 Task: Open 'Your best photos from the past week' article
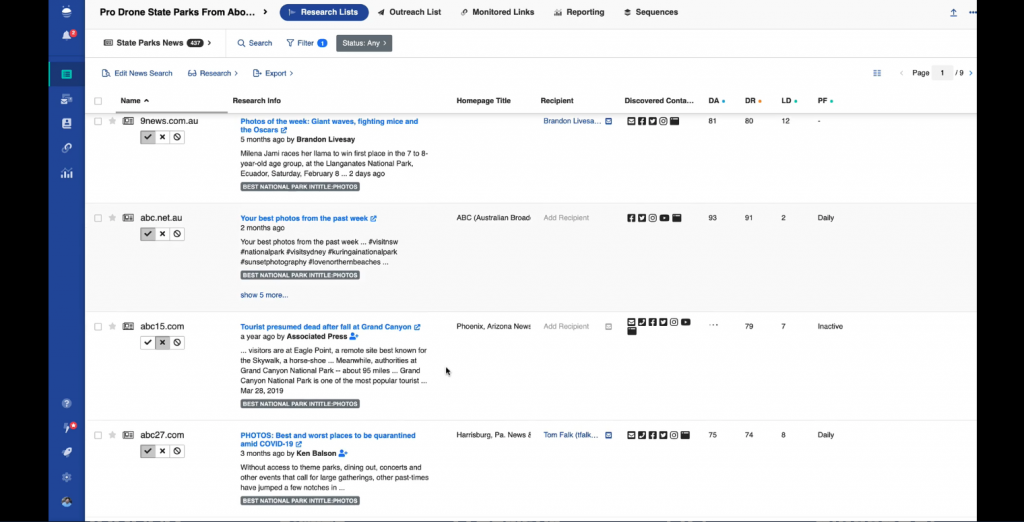[304, 218]
